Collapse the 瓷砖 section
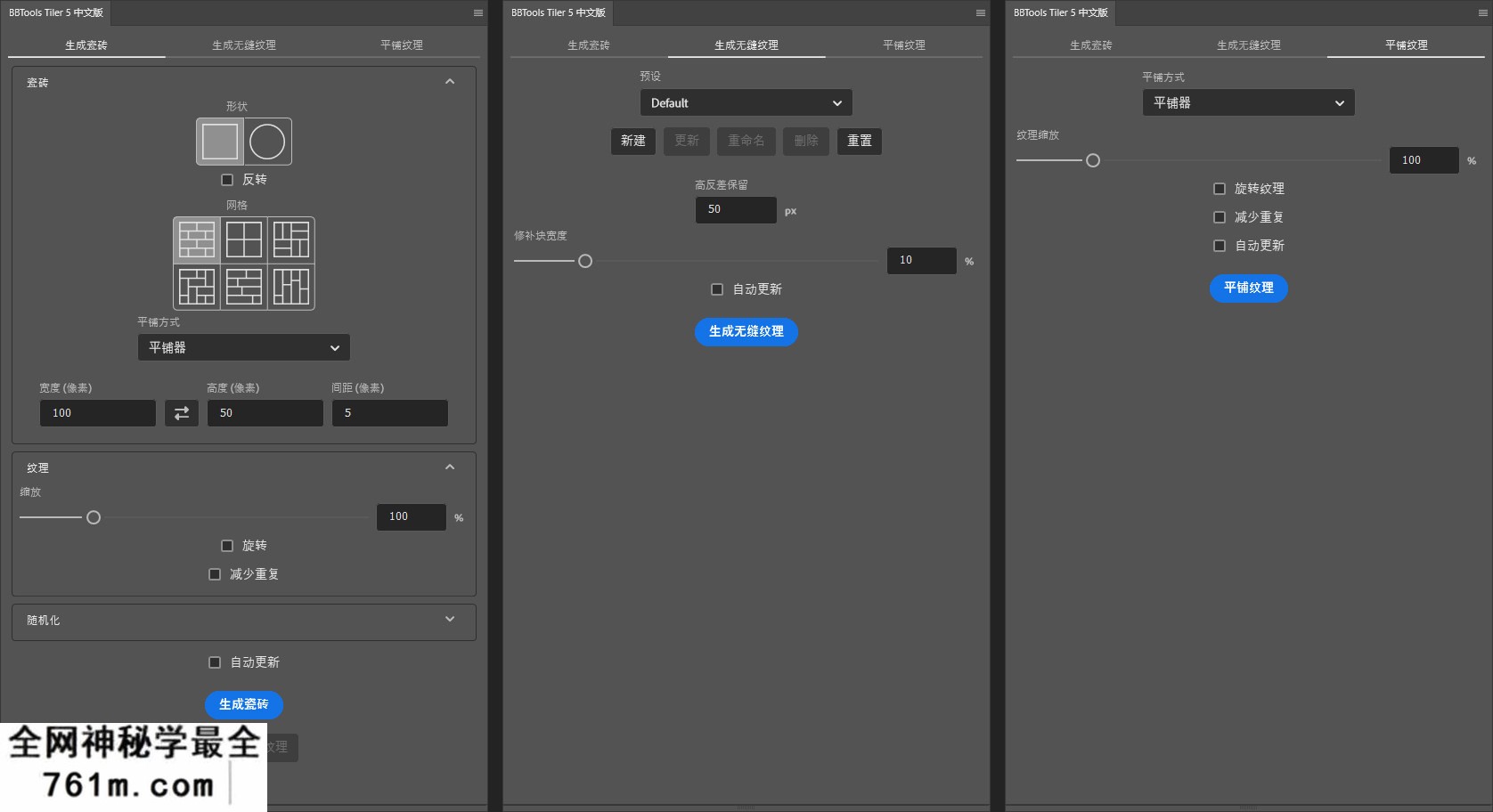This screenshot has height=812, width=1493. (x=450, y=82)
